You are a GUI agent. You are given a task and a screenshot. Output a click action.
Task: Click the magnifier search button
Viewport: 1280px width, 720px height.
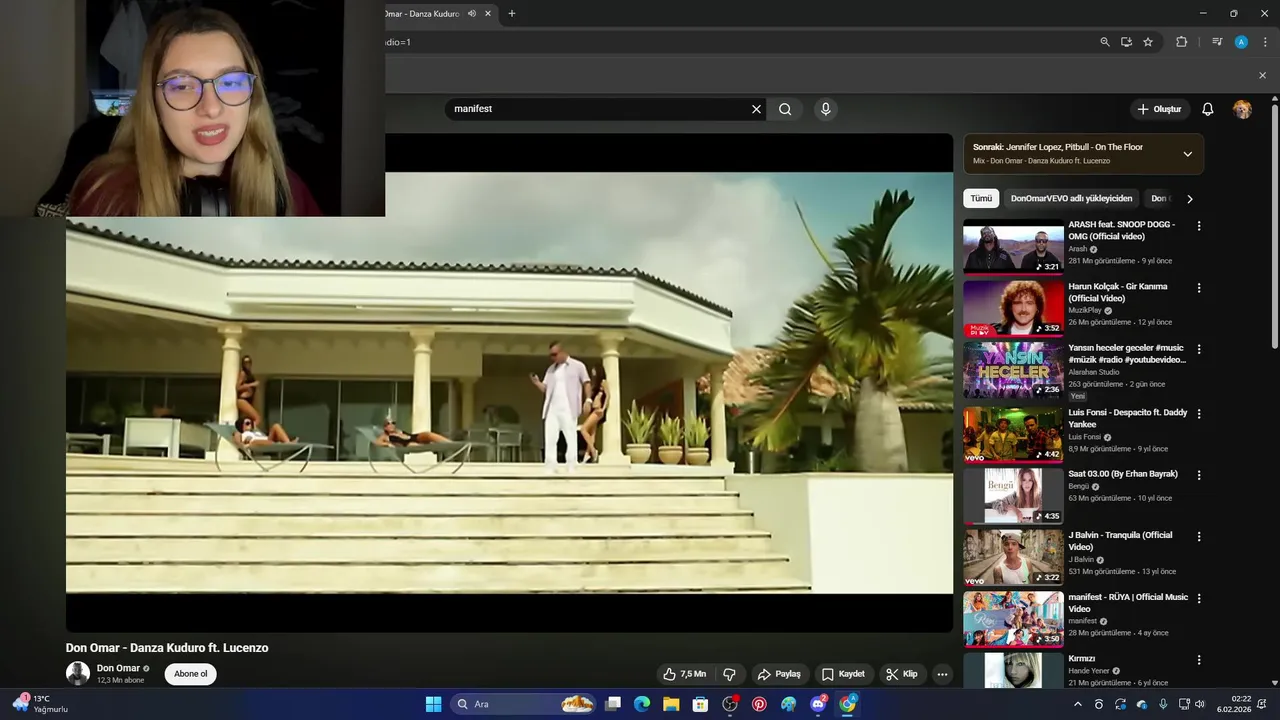coord(785,109)
